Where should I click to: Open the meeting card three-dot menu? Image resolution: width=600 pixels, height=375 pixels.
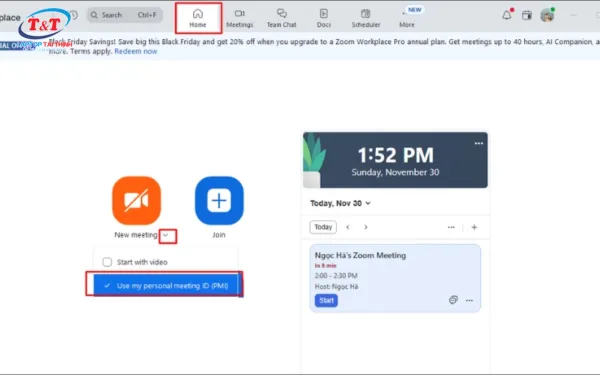pyautogui.click(x=469, y=300)
